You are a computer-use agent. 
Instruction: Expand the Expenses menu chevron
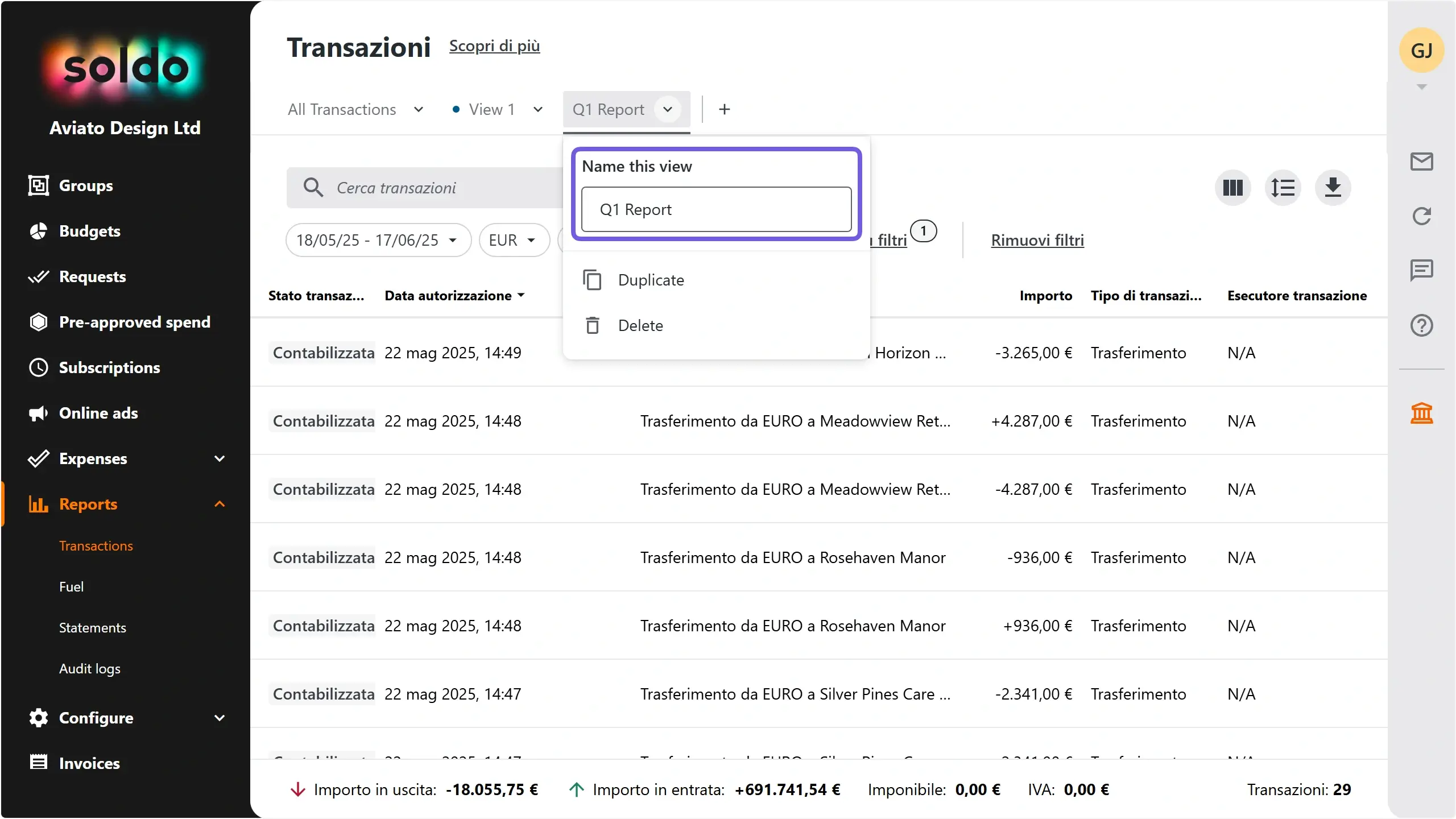coord(220,458)
